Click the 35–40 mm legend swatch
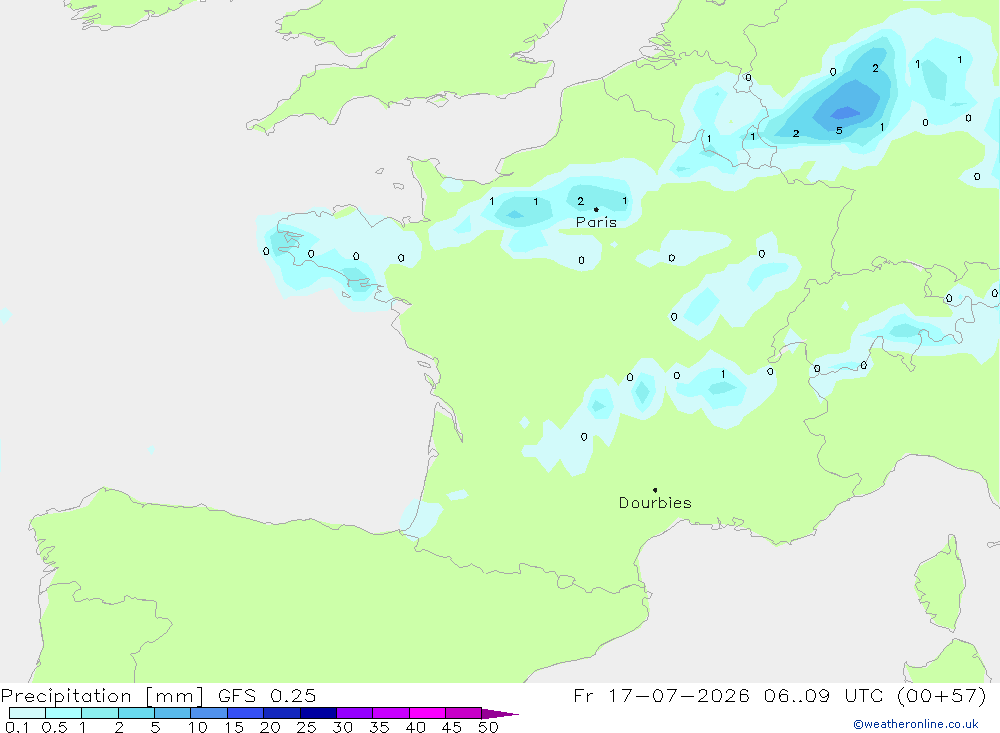The height and width of the screenshot is (733, 1000). [391, 713]
